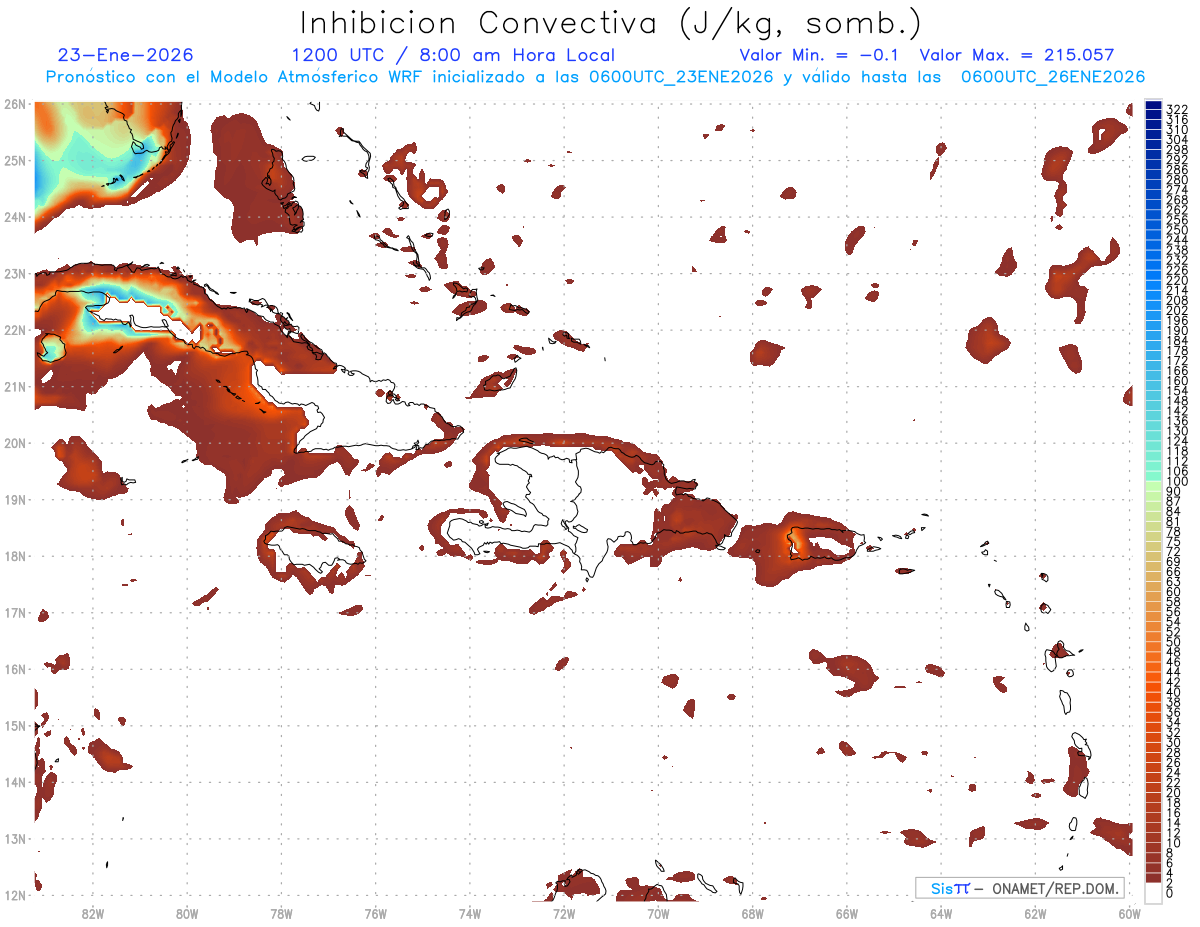This screenshot has height=927, width=1200.
Task: Click the 'SisTT - ONAMET/REP.DOM.' label box
Action: click(x=1020, y=888)
